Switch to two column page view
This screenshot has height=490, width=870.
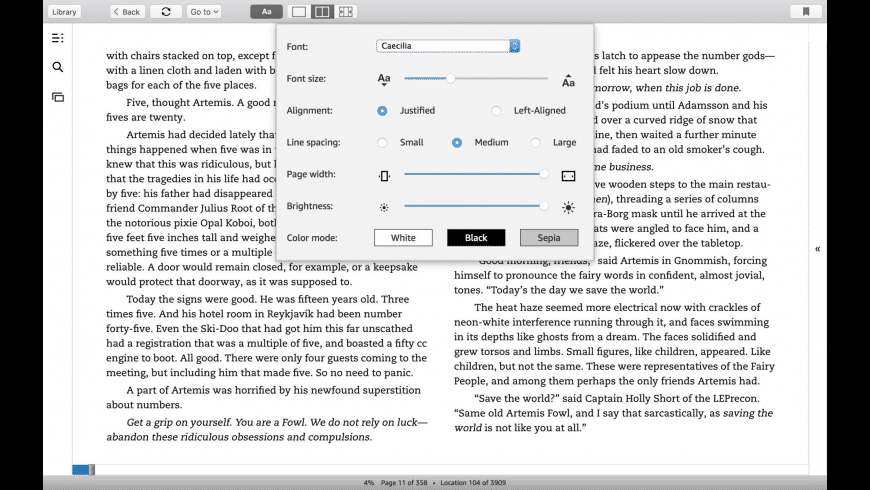[322, 12]
